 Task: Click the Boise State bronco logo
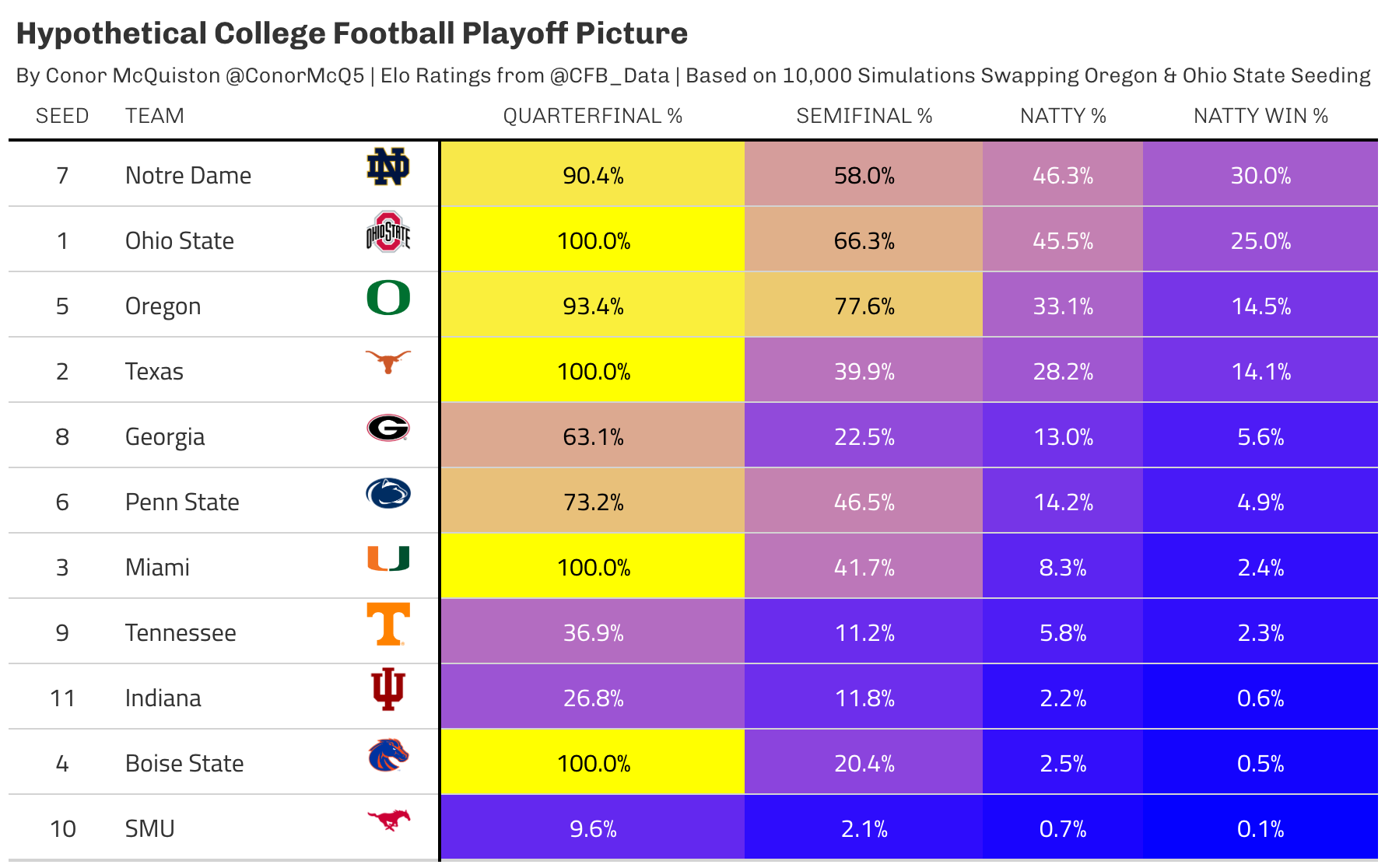pos(387,754)
